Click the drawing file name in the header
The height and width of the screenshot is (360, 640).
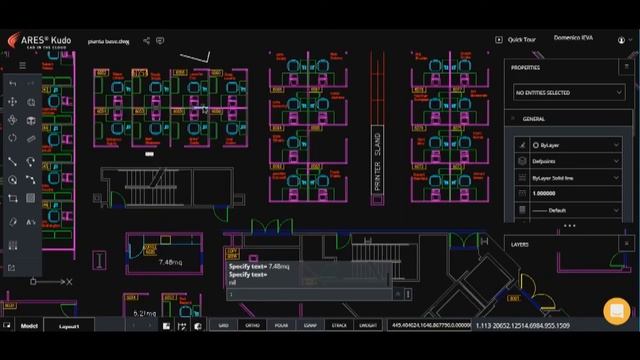[109, 41]
